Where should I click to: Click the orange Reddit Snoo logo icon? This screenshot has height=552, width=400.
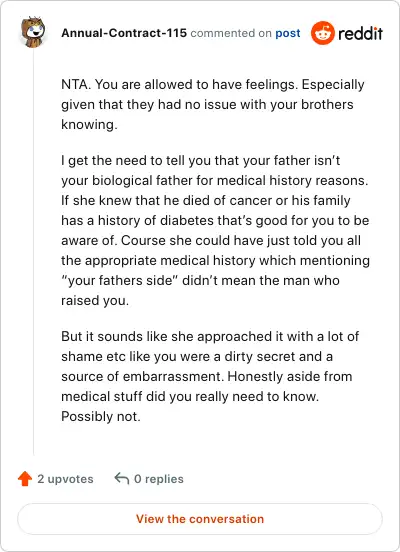(x=323, y=33)
